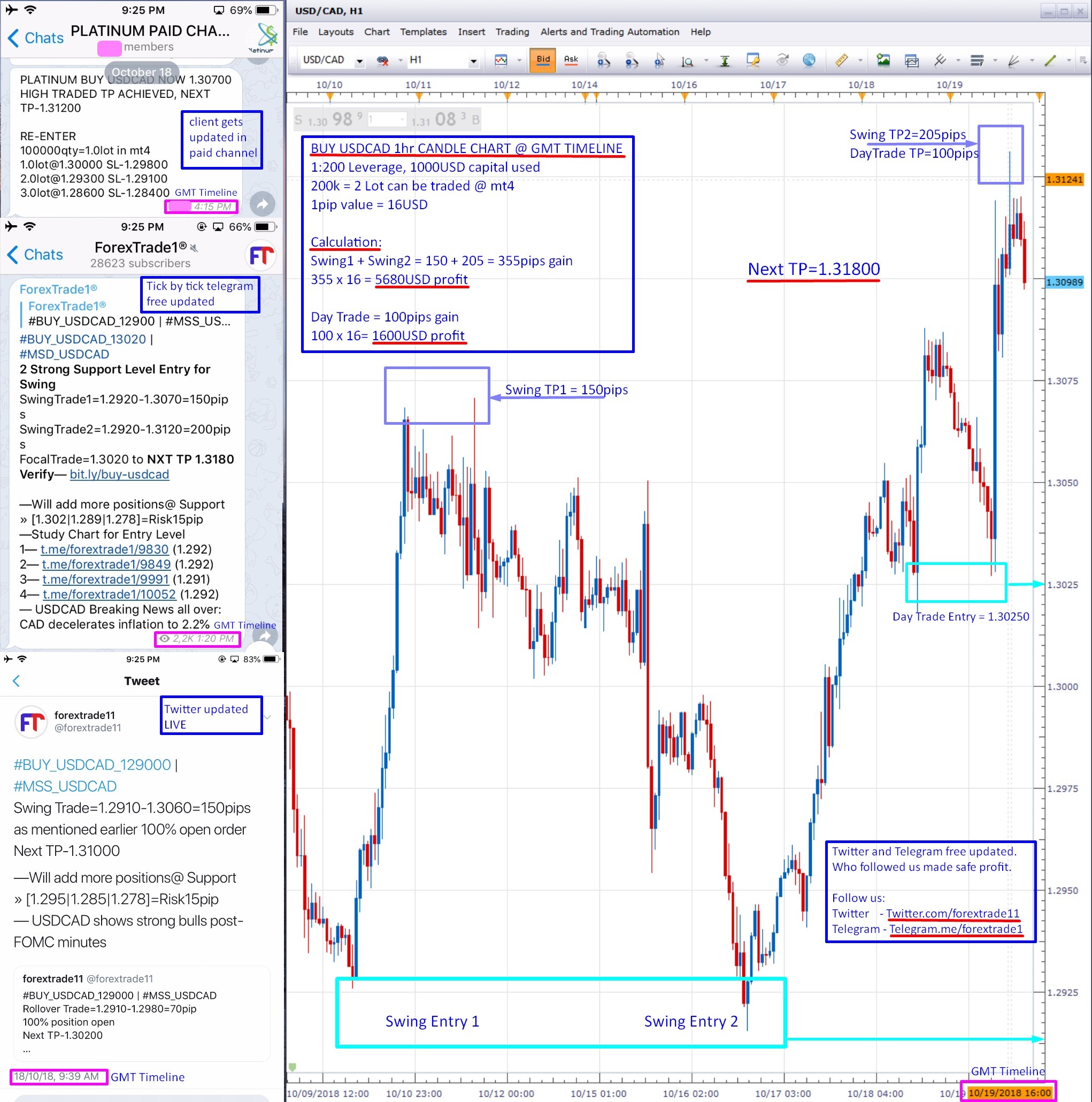This screenshot has width=1092, height=1102.
Task: Click the 1.31241 orange price label
Action: 1064,179
